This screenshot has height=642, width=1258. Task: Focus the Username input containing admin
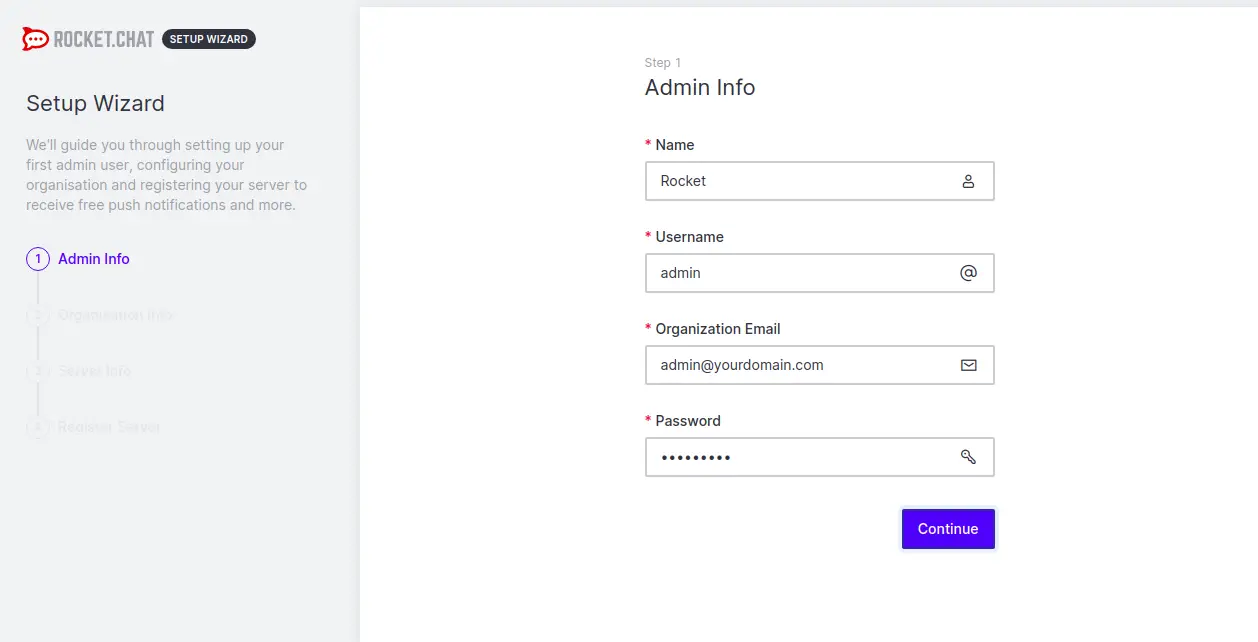[820, 273]
